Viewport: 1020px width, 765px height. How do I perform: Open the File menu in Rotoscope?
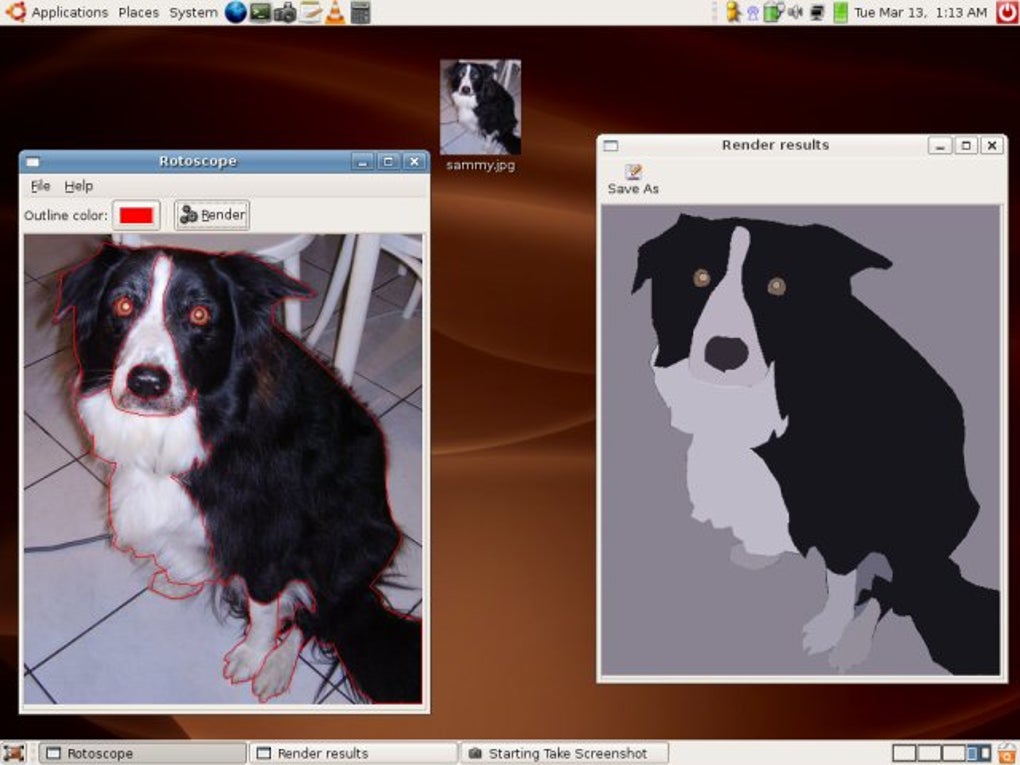(x=40, y=186)
